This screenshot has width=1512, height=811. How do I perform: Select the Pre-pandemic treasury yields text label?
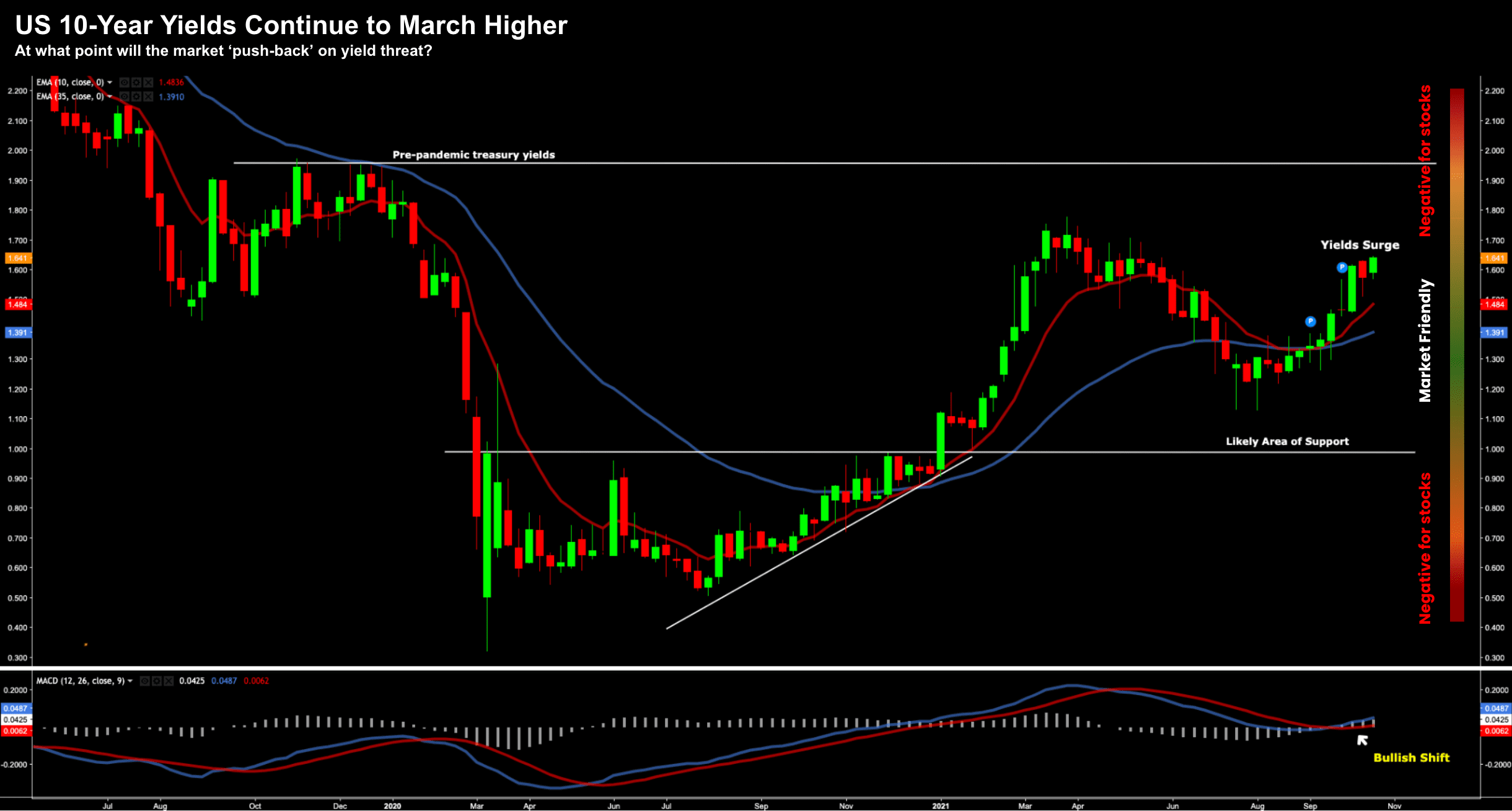473,155
